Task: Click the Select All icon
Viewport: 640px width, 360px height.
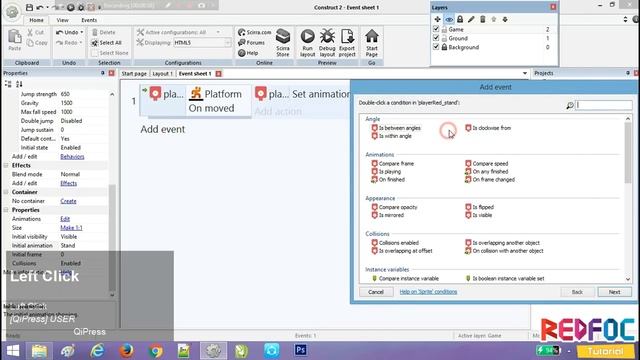Action: [95, 43]
